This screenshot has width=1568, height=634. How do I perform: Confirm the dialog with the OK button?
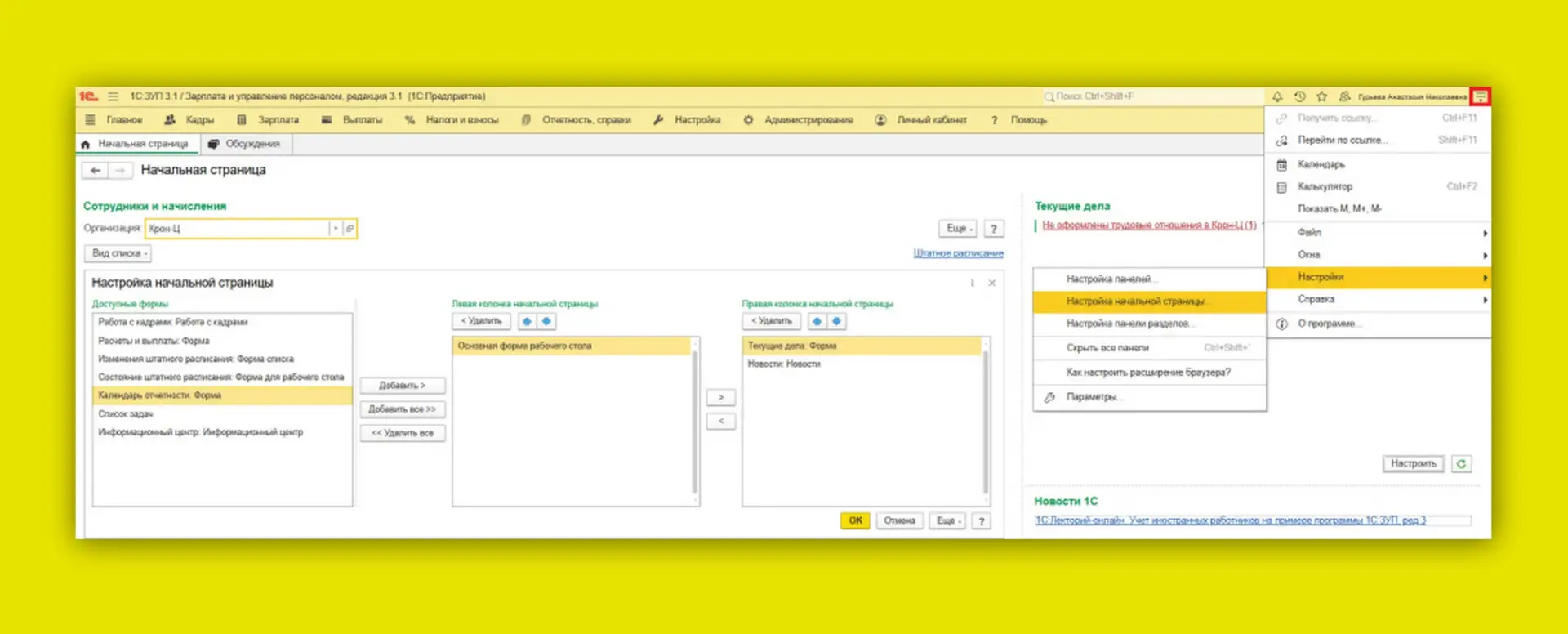(x=855, y=520)
